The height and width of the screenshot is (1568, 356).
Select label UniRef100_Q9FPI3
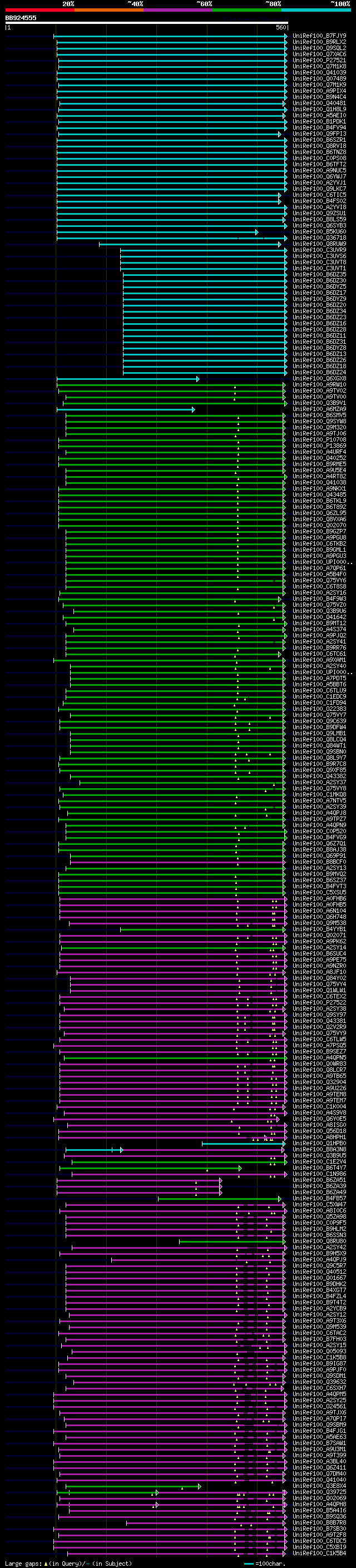319,134
